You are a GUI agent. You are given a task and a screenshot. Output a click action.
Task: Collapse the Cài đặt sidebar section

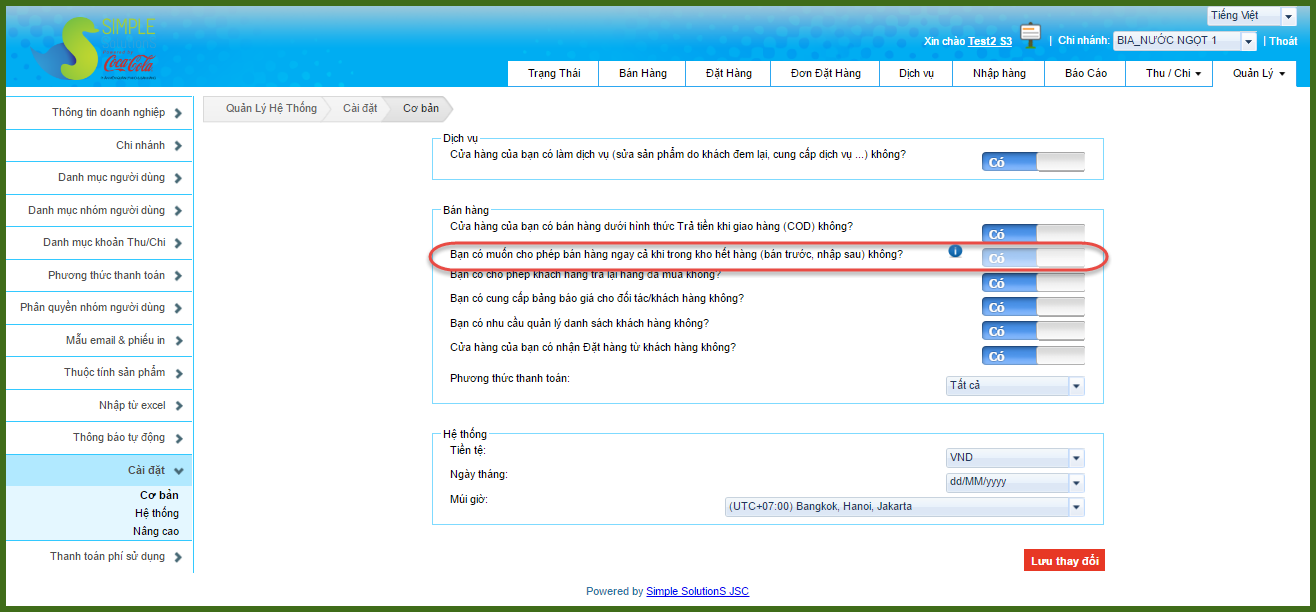point(178,470)
